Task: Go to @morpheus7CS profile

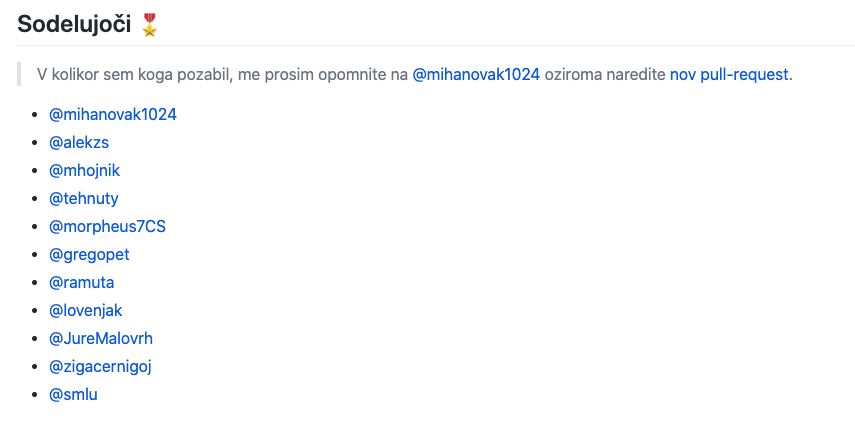Action: (x=107, y=227)
